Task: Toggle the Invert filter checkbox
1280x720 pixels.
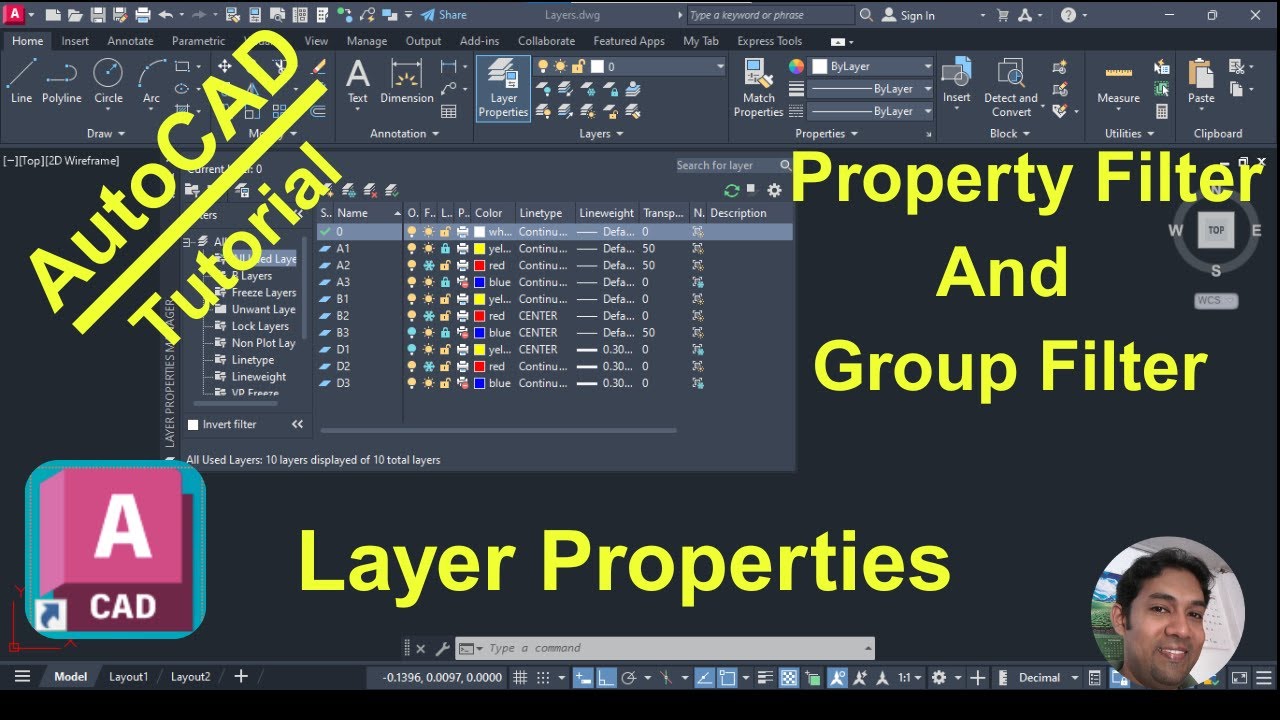Action: click(x=194, y=424)
